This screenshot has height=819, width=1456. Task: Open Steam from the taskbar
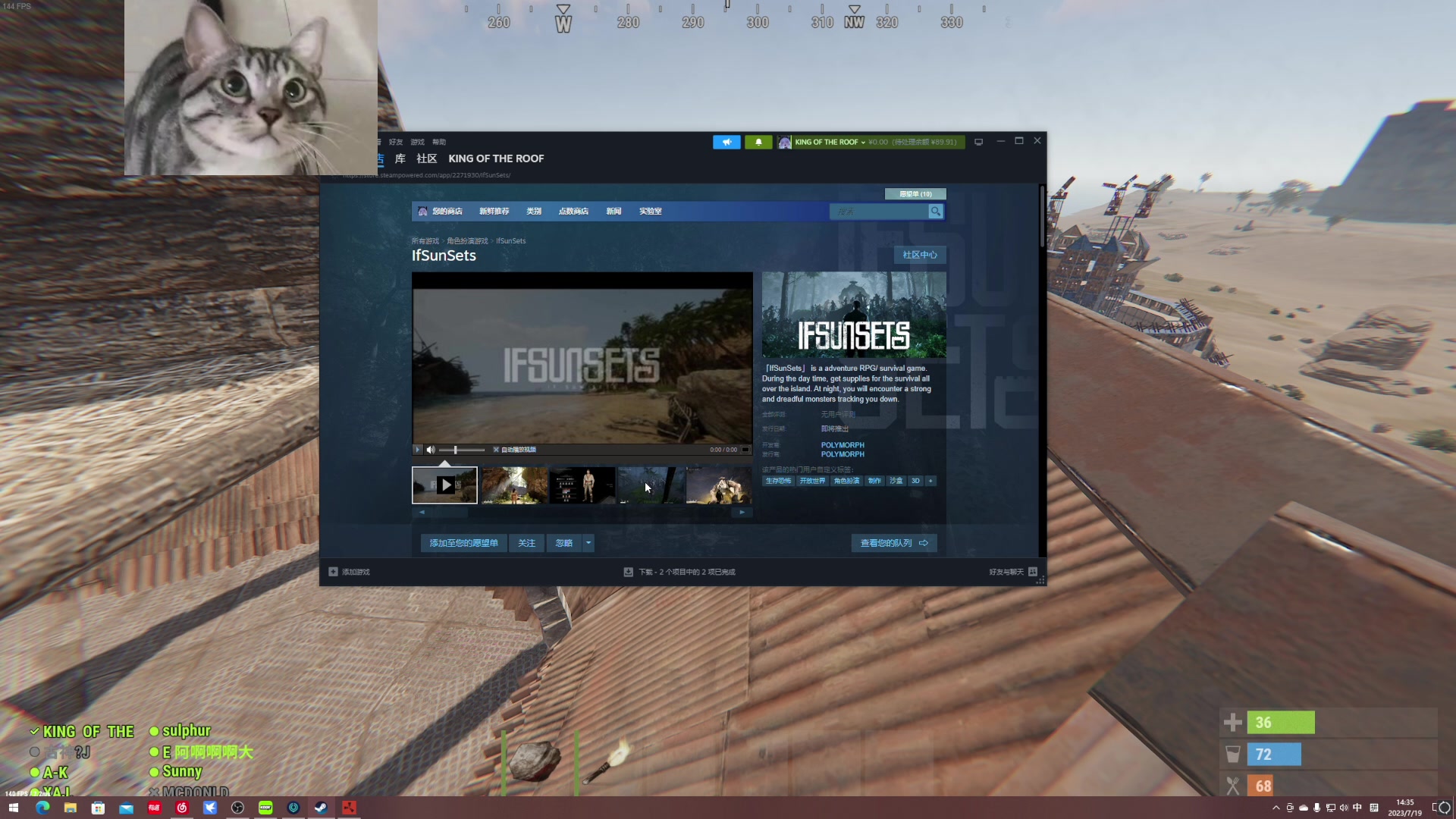321,808
